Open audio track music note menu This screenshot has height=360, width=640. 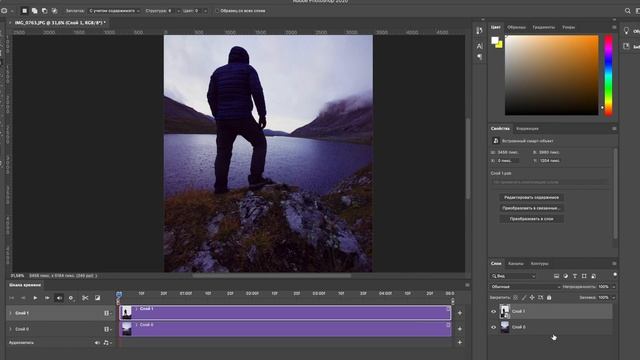pyautogui.click(x=107, y=343)
